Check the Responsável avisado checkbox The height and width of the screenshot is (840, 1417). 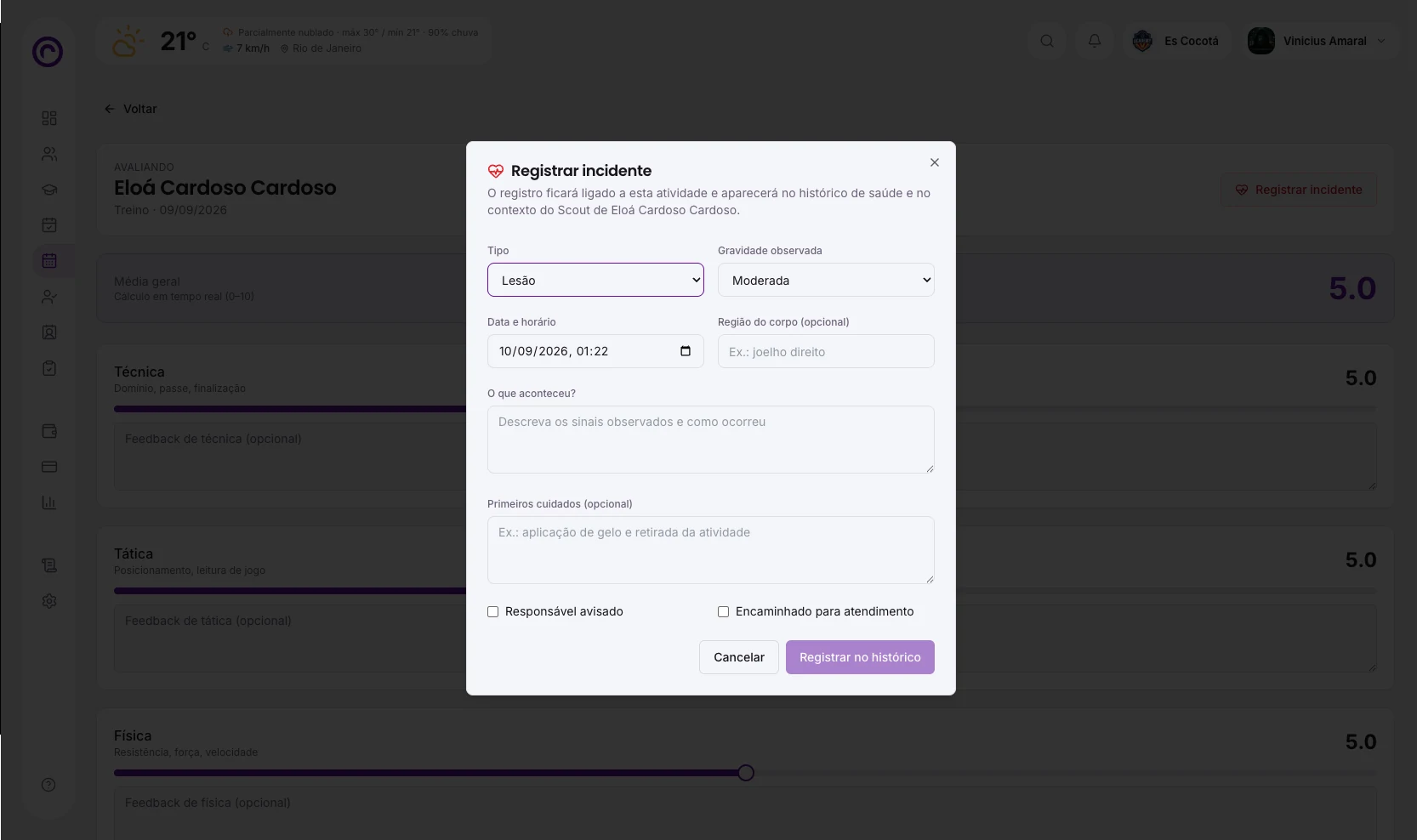tap(492, 611)
